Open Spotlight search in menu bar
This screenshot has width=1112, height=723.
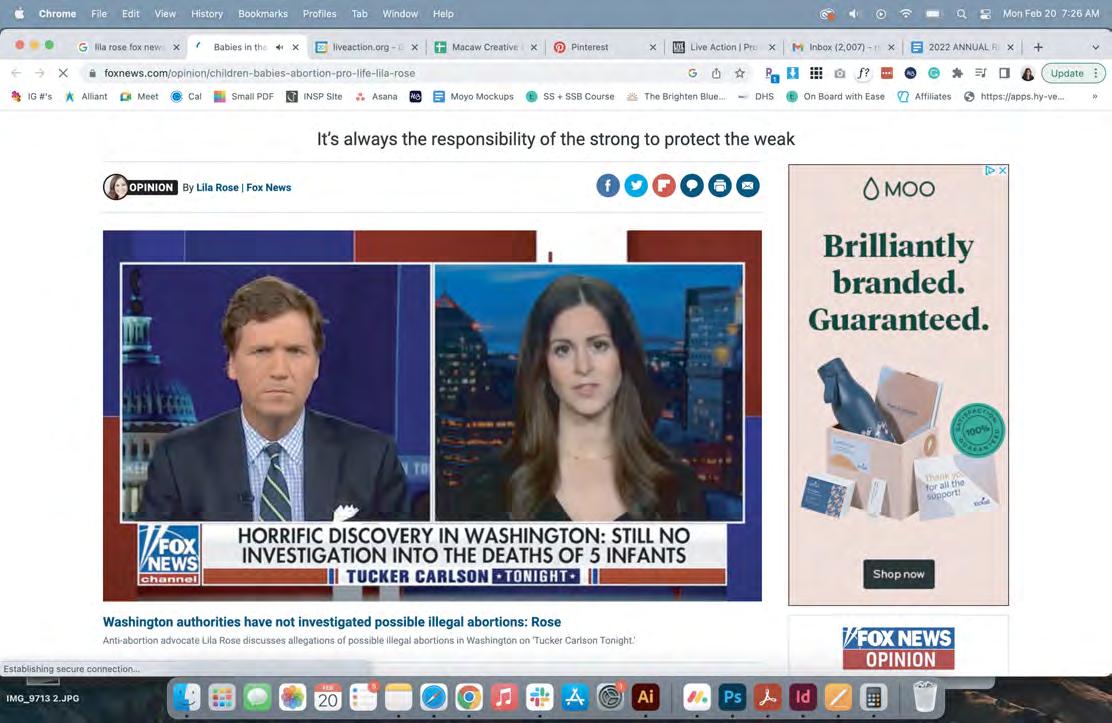pyautogui.click(x=961, y=13)
